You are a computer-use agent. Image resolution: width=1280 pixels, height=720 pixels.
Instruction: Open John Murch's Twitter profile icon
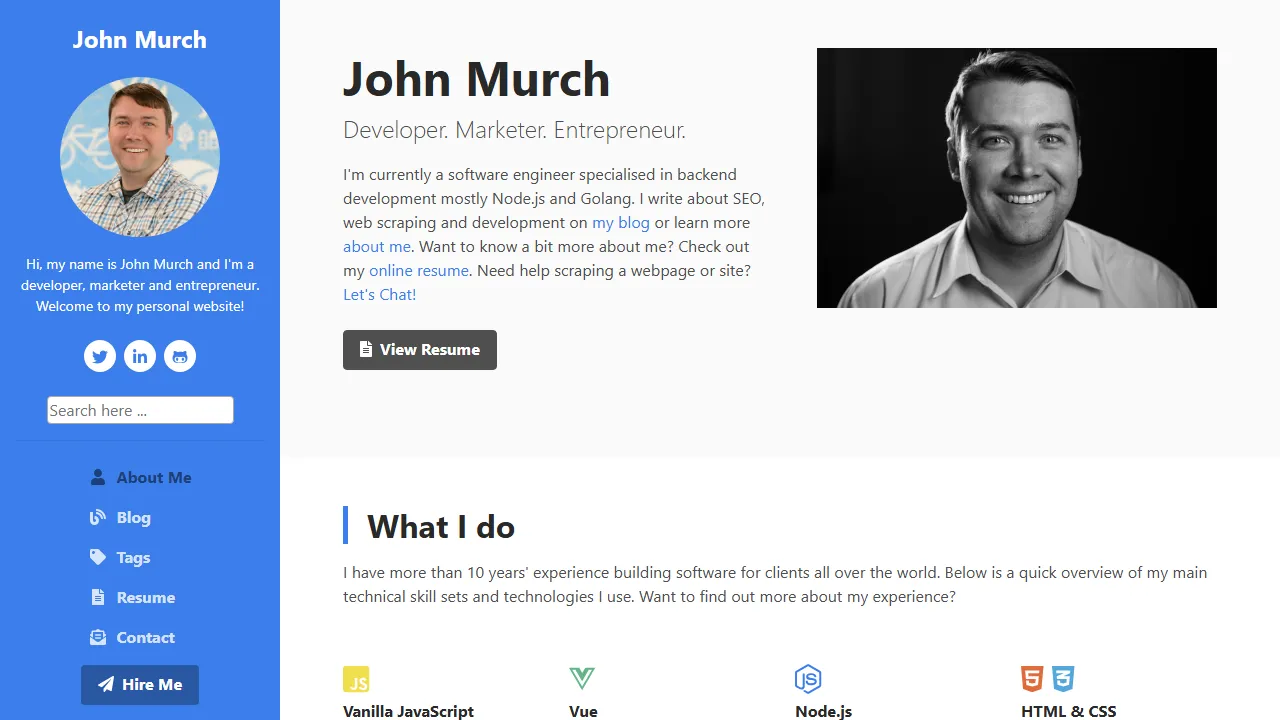coord(100,356)
